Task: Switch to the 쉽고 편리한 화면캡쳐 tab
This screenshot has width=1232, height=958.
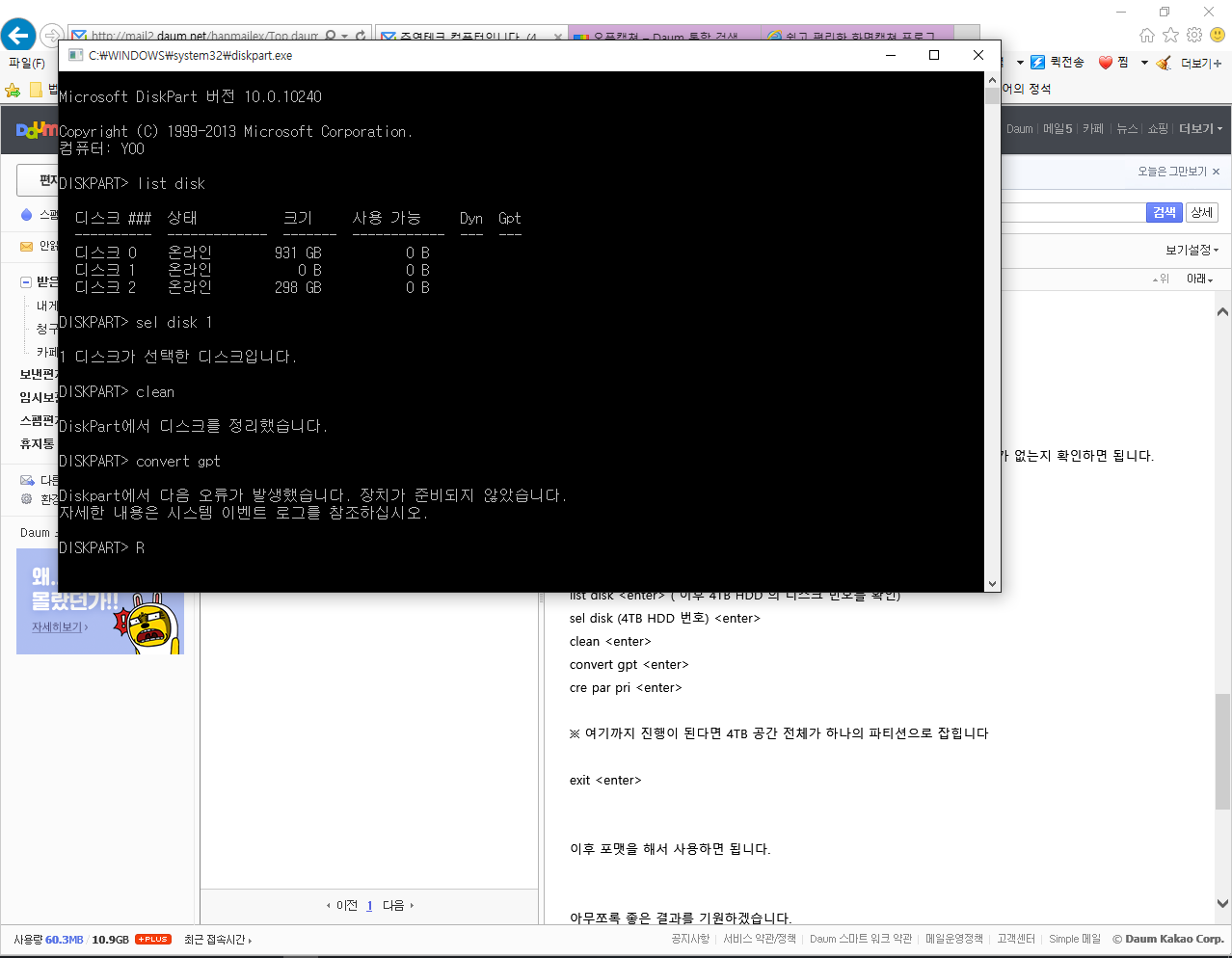Action: click(x=857, y=36)
